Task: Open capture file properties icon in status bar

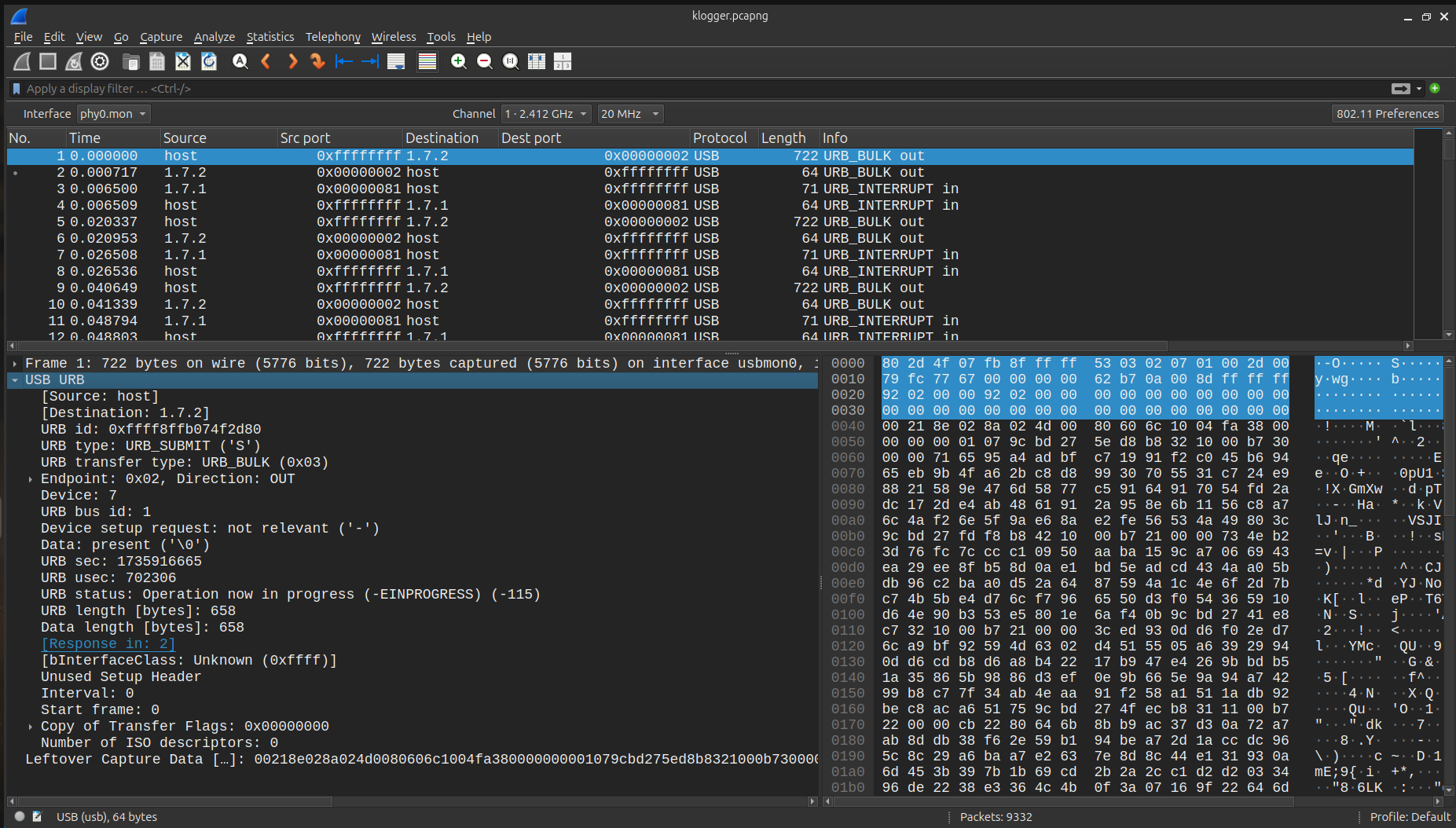Action: [x=37, y=817]
